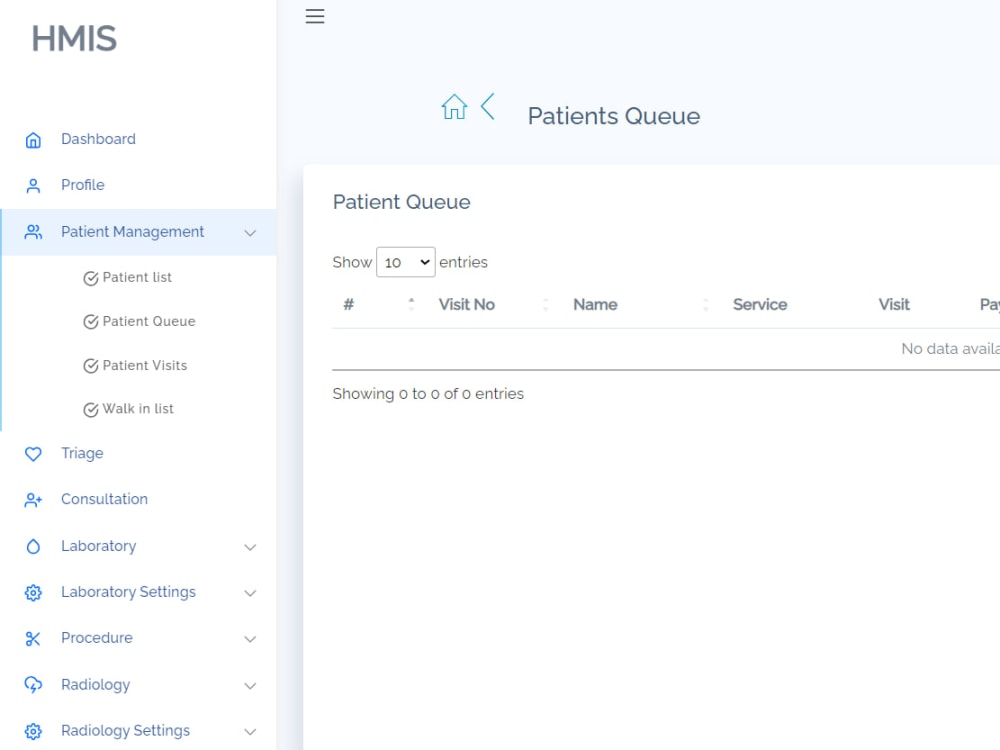Click the Patient Management users icon
The width and height of the screenshot is (1000, 750).
click(x=33, y=232)
